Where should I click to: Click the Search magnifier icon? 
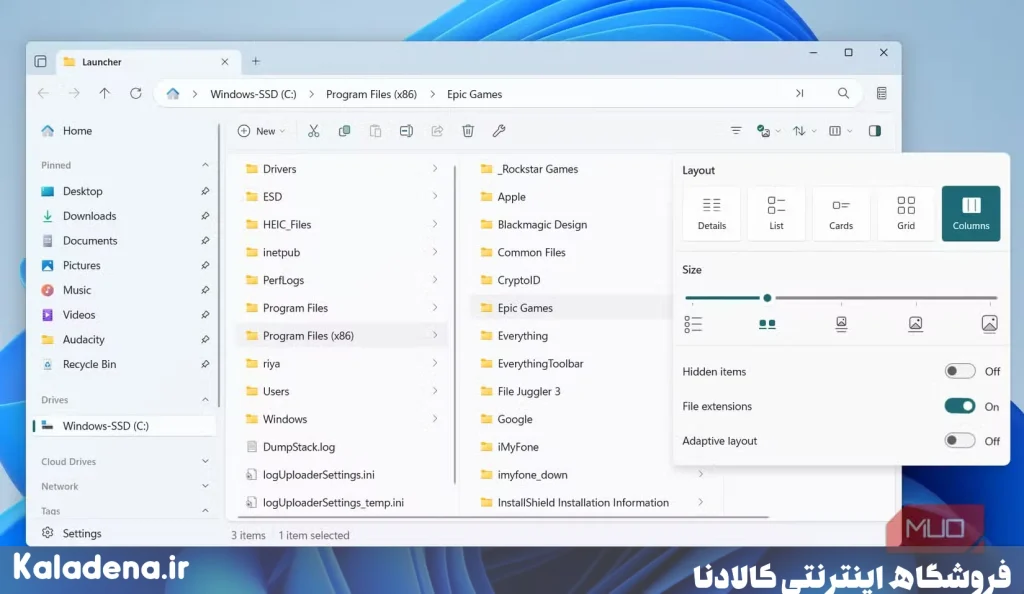[844, 93]
